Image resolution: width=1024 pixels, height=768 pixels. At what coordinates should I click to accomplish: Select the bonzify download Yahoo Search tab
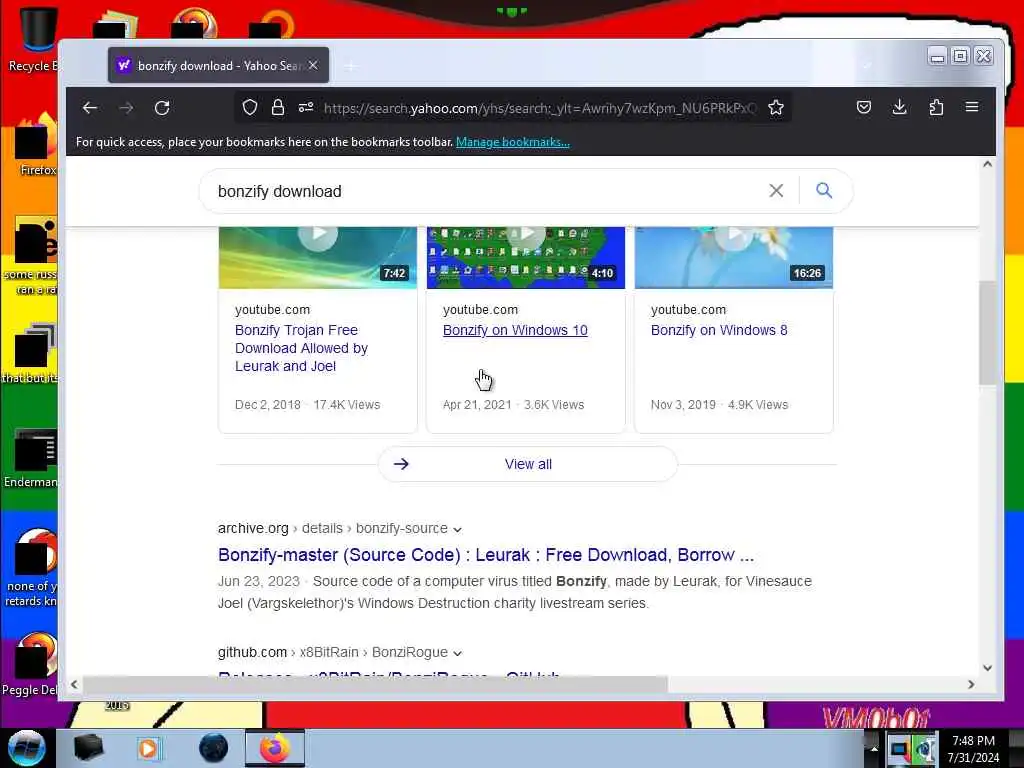coord(218,65)
